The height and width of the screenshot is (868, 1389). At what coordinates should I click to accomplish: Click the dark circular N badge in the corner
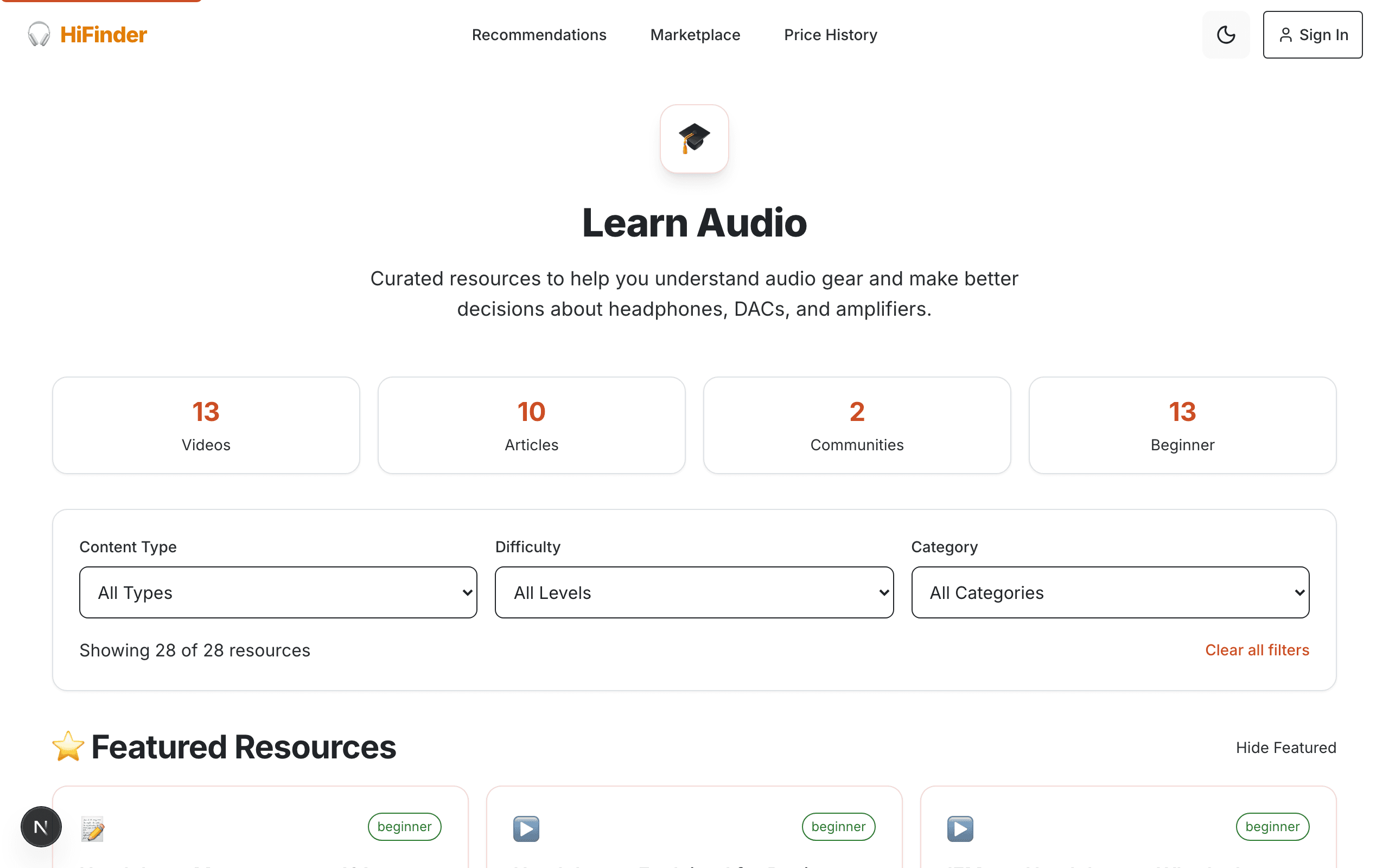[41, 827]
